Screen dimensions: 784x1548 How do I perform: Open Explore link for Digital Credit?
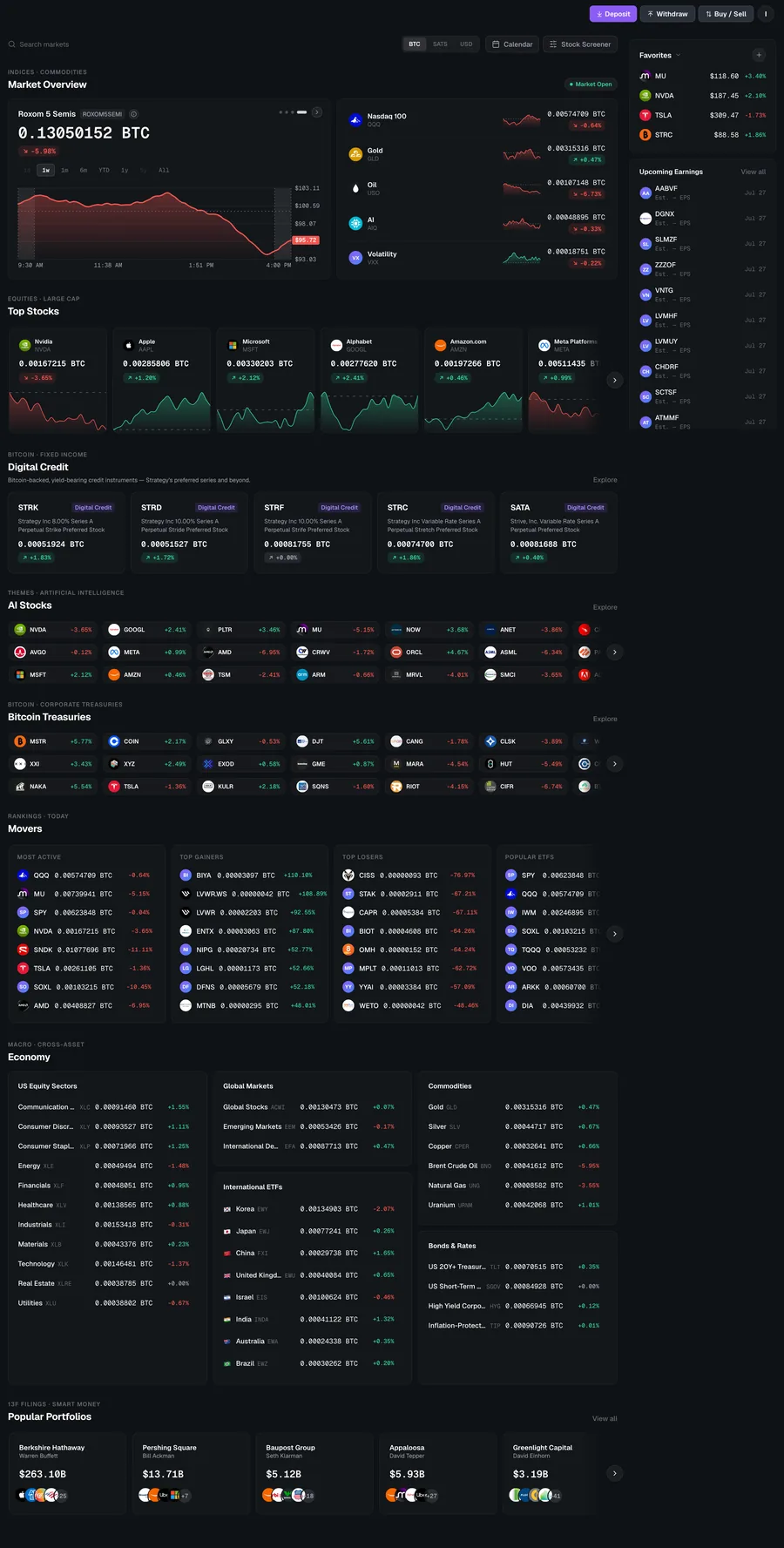click(x=605, y=480)
